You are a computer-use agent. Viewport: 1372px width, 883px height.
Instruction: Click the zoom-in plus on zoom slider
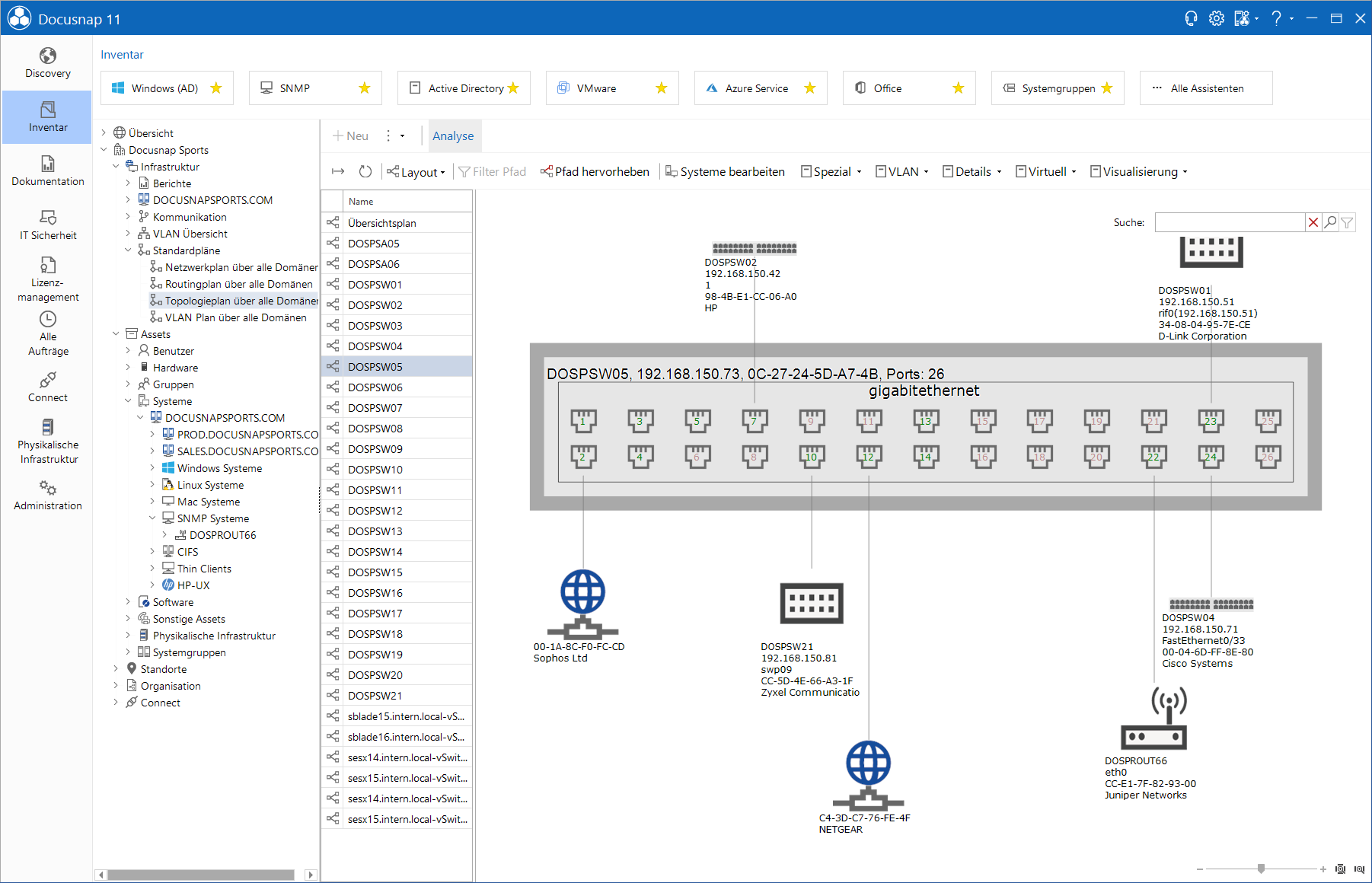coord(1323,869)
